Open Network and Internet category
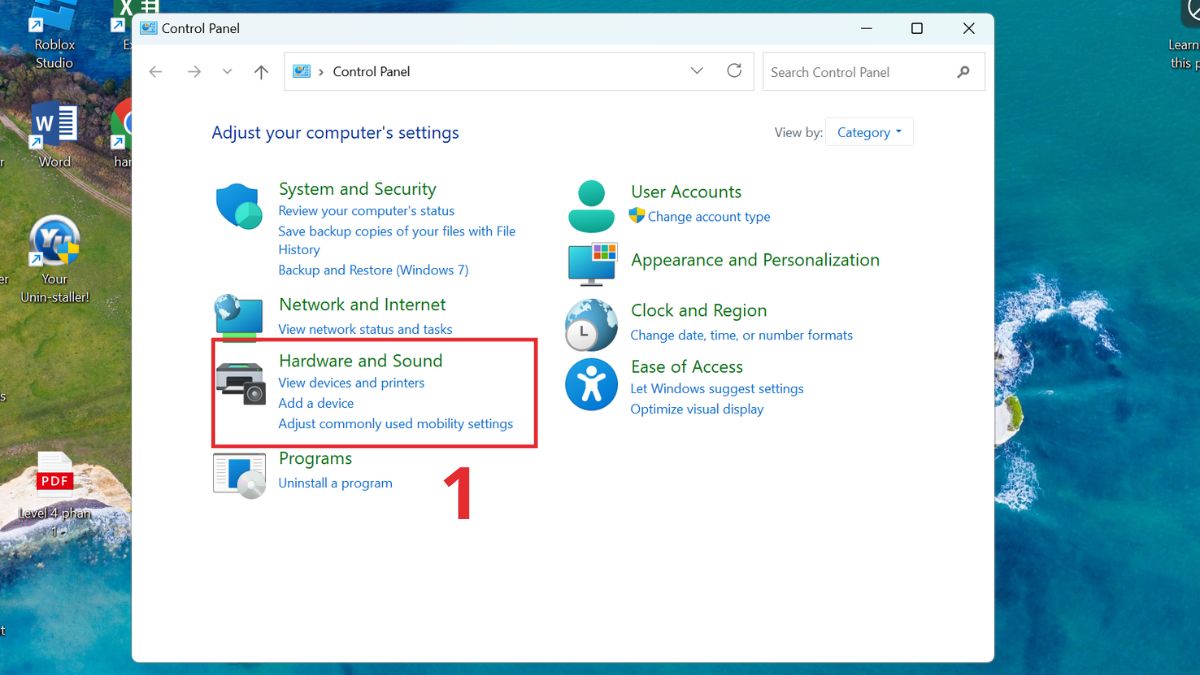Screen dimensions: 1200x675 coord(362,304)
